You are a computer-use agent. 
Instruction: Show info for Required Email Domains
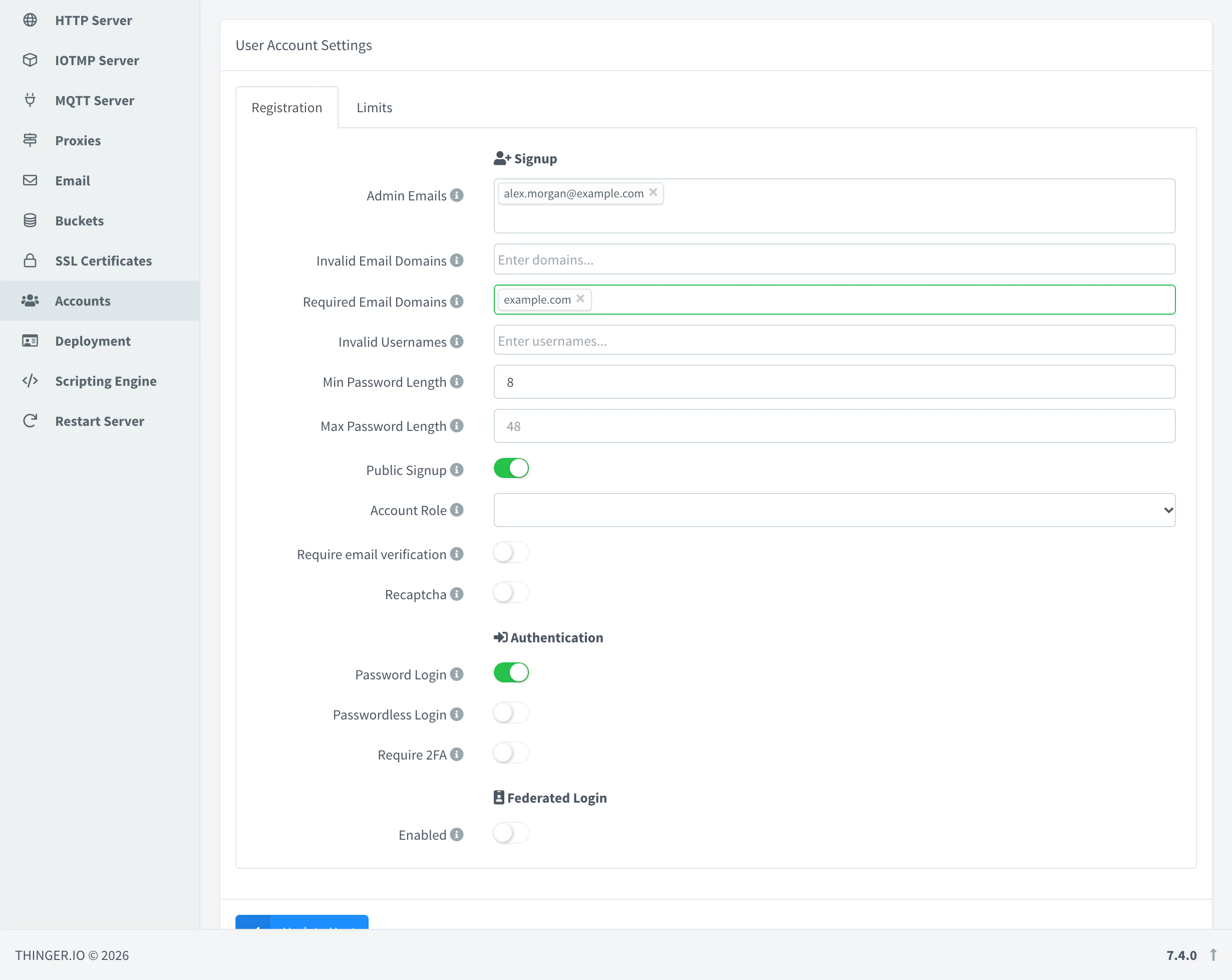coord(457,301)
